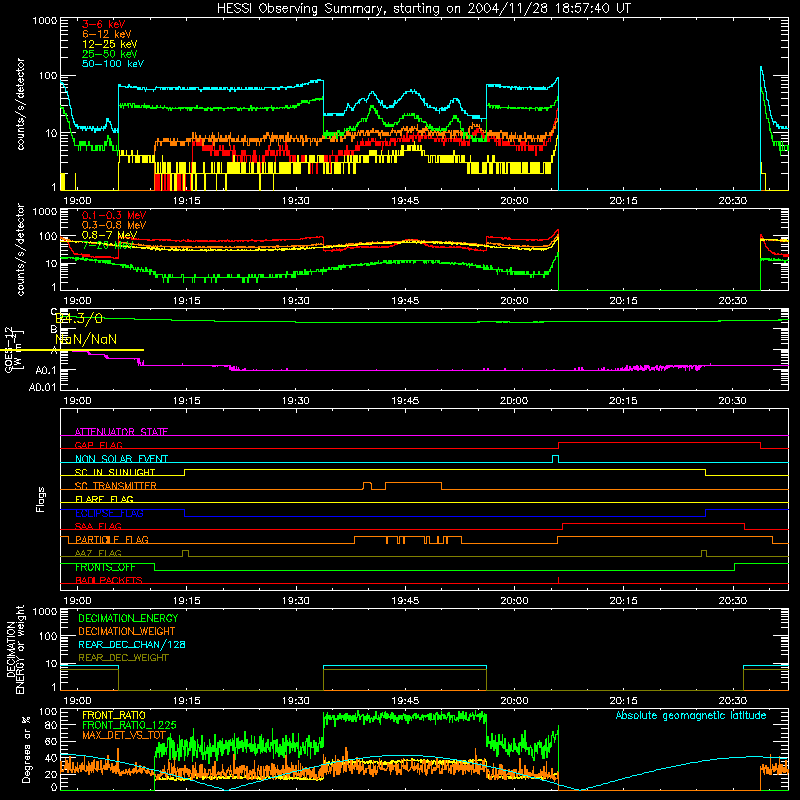Click the MAX_DET_VS_TOT legend label

pyautogui.click(x=124, y=735)
